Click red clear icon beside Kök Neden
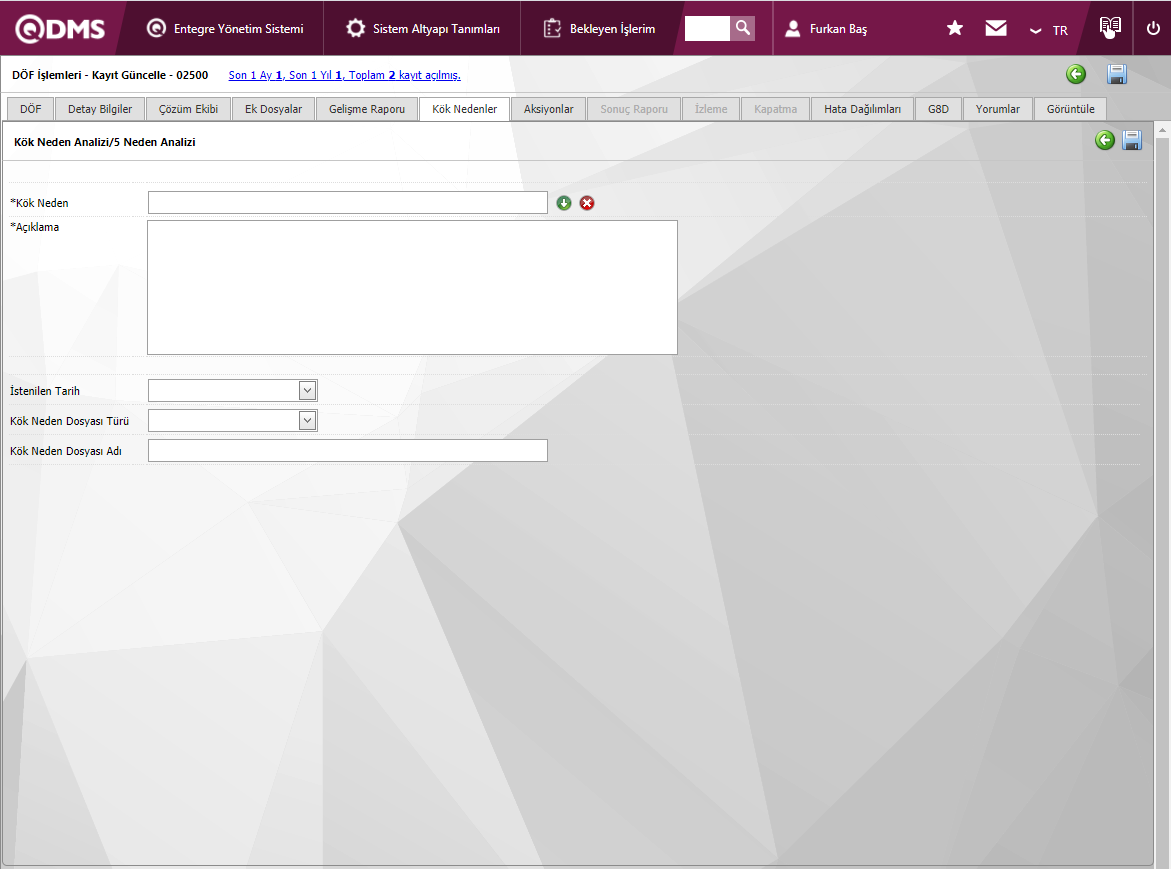Viewport: 1171px width, 869px height. (x=587, y=203)
